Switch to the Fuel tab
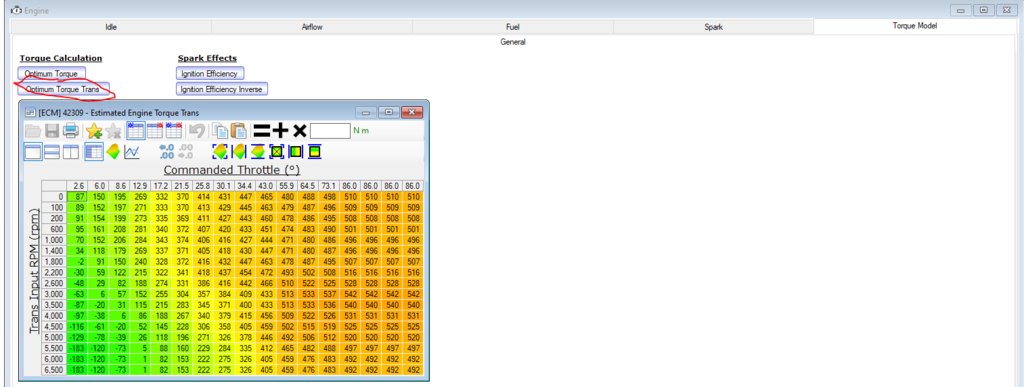The image size is (1024, 387). [x=513, y=27]
